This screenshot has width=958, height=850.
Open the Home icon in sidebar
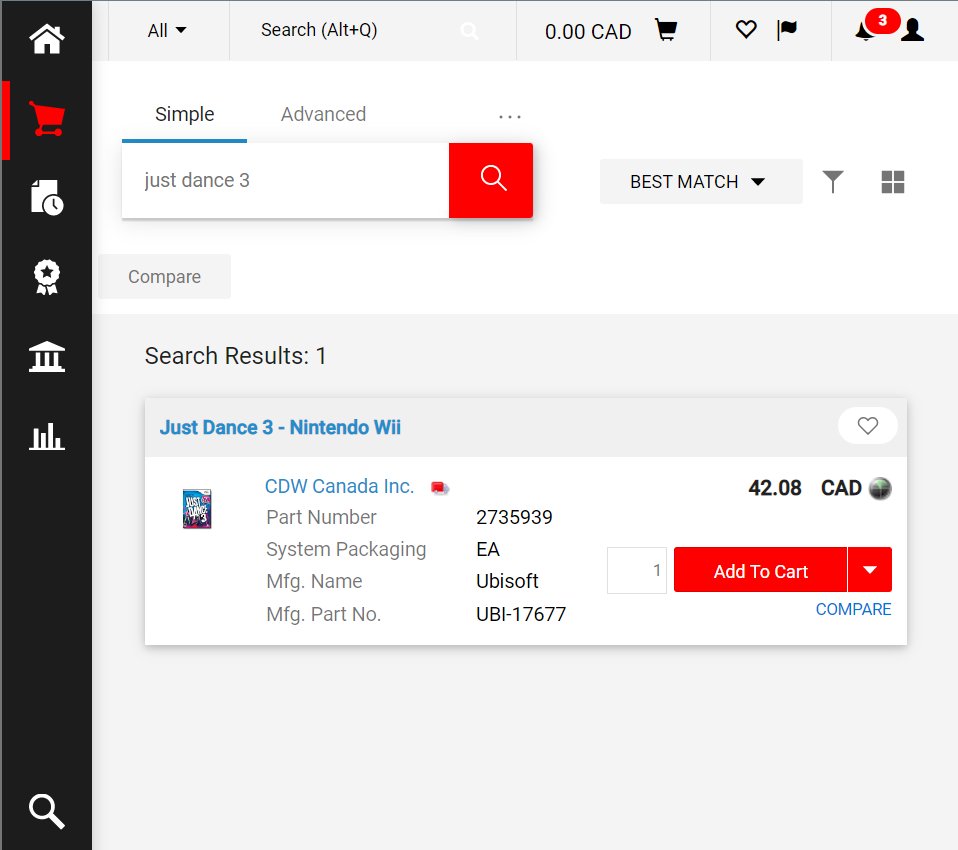[46, 39]
